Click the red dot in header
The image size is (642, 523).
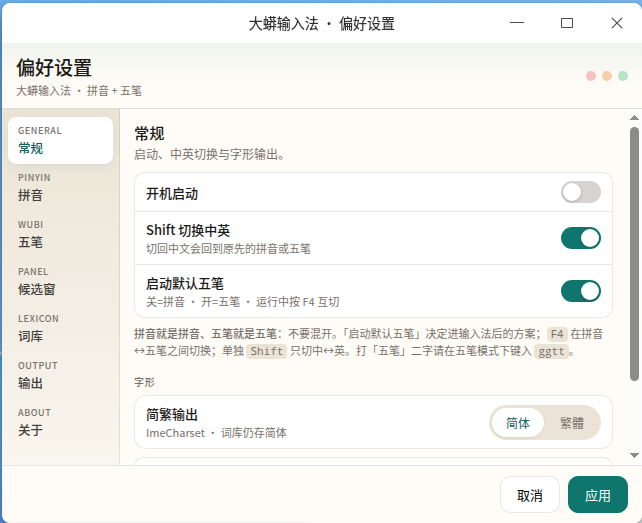(x=591, y=76)
